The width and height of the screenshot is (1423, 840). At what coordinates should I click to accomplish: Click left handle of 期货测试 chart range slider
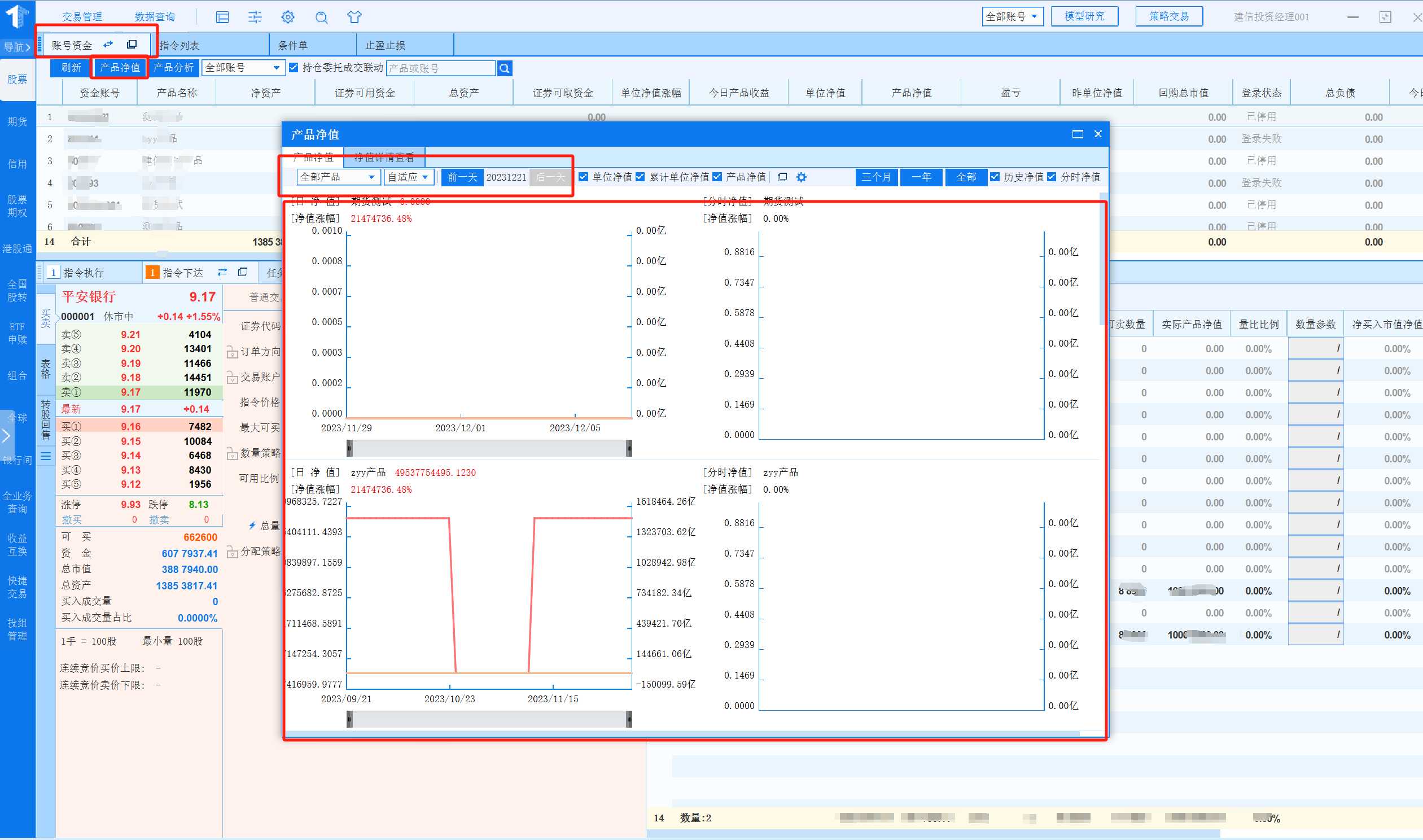coord(349,449)
